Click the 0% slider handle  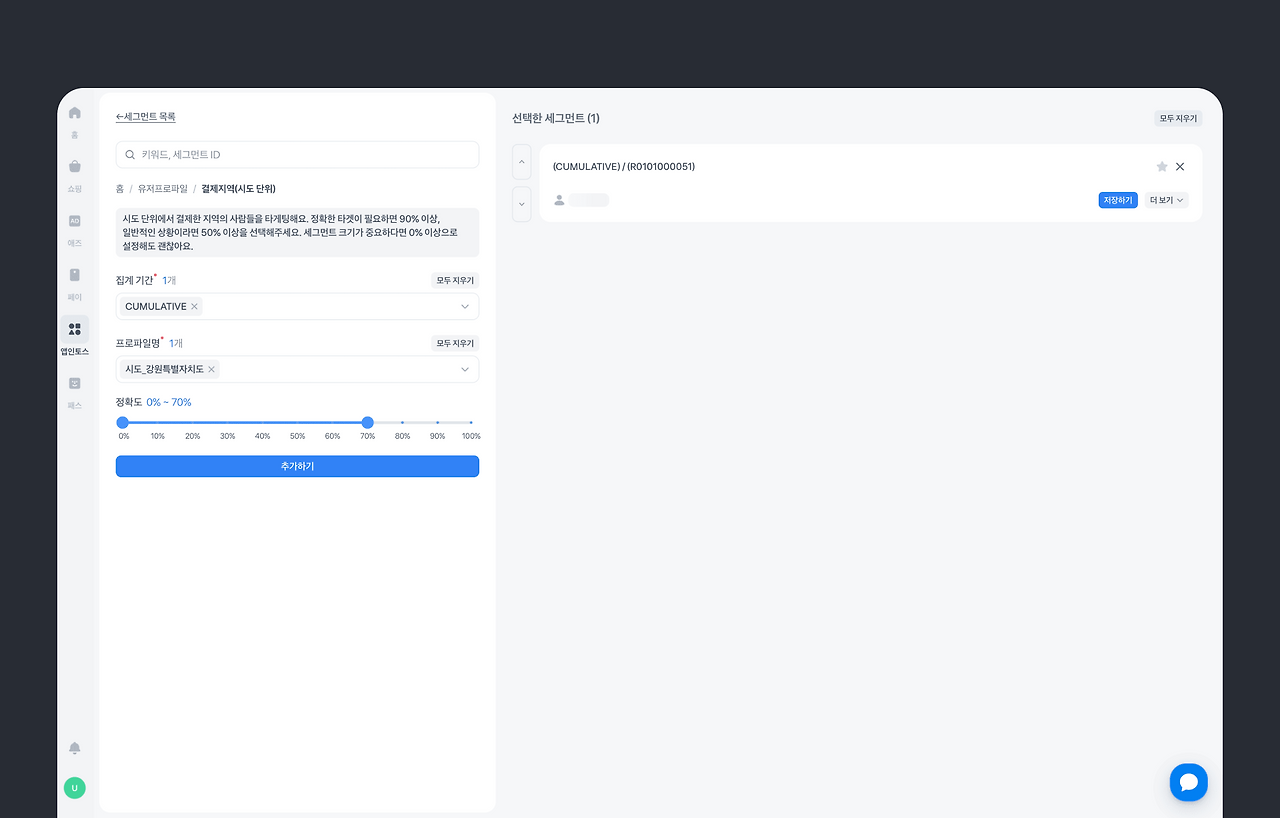point(123,422)
